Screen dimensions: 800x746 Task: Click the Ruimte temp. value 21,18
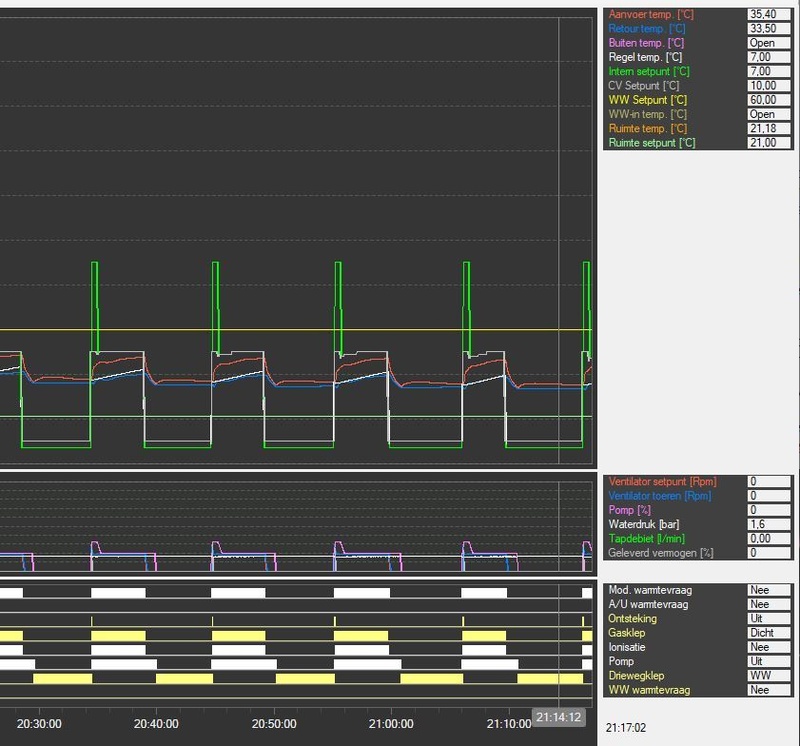click(769, 129)
